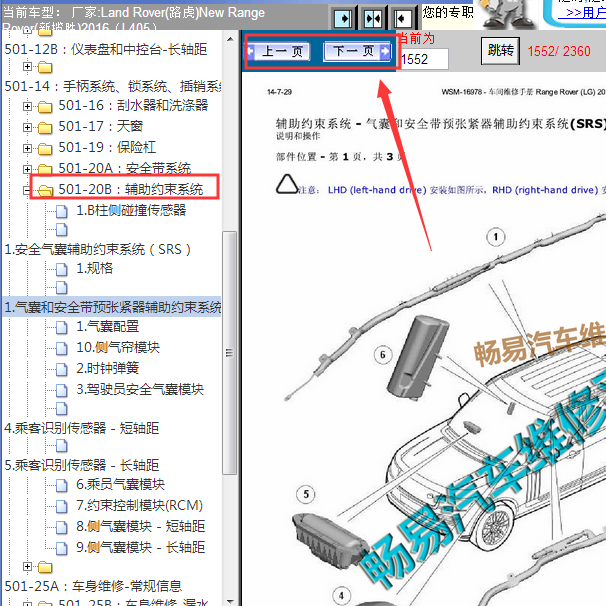Click document icon beside 7.约束控制模块(RCM)

tap(61, 506)
